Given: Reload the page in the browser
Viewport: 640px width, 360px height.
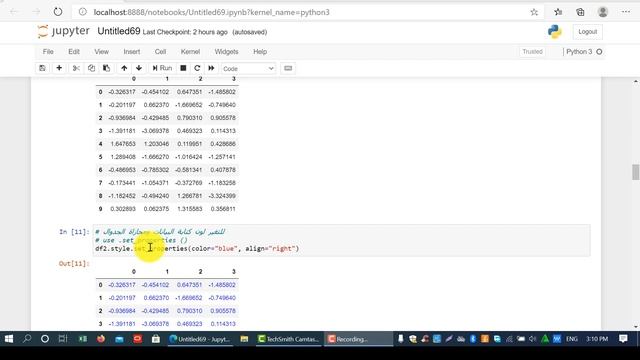Looking at the screenshot, I should coord(58,12).
